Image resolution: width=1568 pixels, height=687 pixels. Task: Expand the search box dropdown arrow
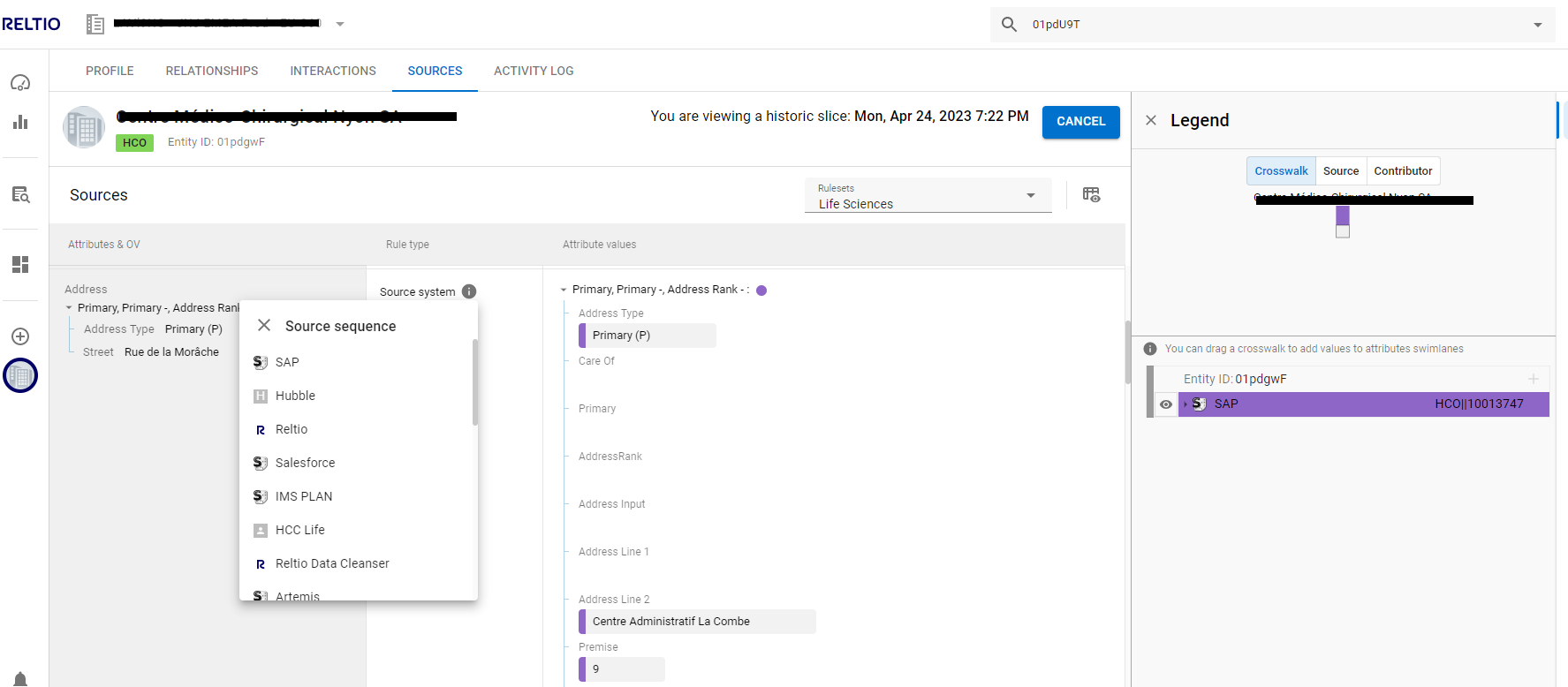[1538, 25]
